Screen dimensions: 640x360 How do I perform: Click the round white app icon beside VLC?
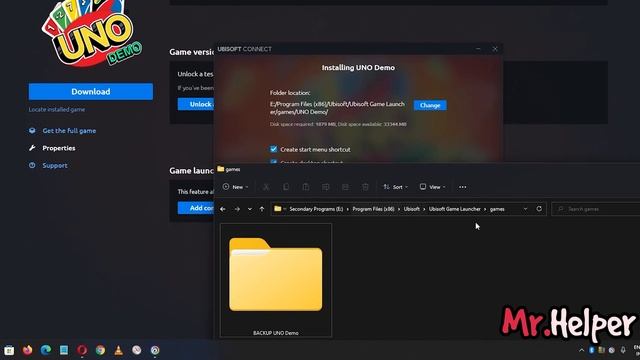click(137, 350)
